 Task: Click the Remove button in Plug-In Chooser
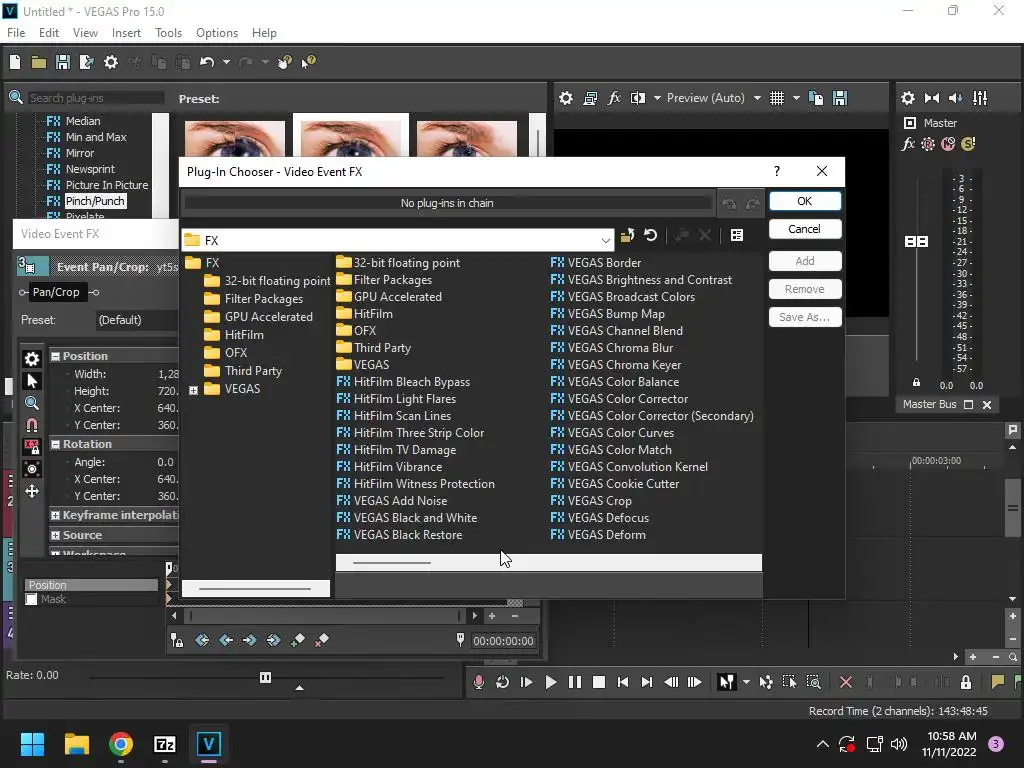pos(805,289)
